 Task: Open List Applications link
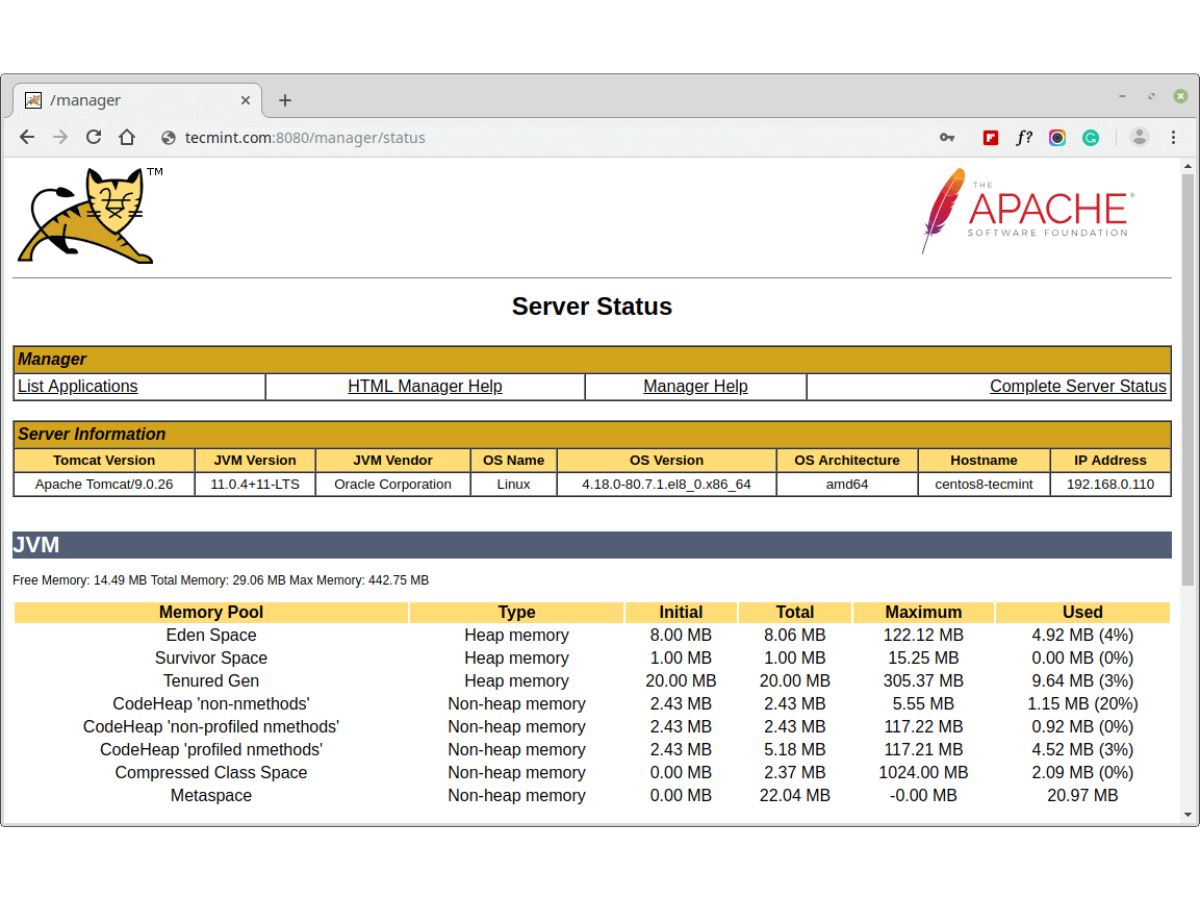point(78,386)
